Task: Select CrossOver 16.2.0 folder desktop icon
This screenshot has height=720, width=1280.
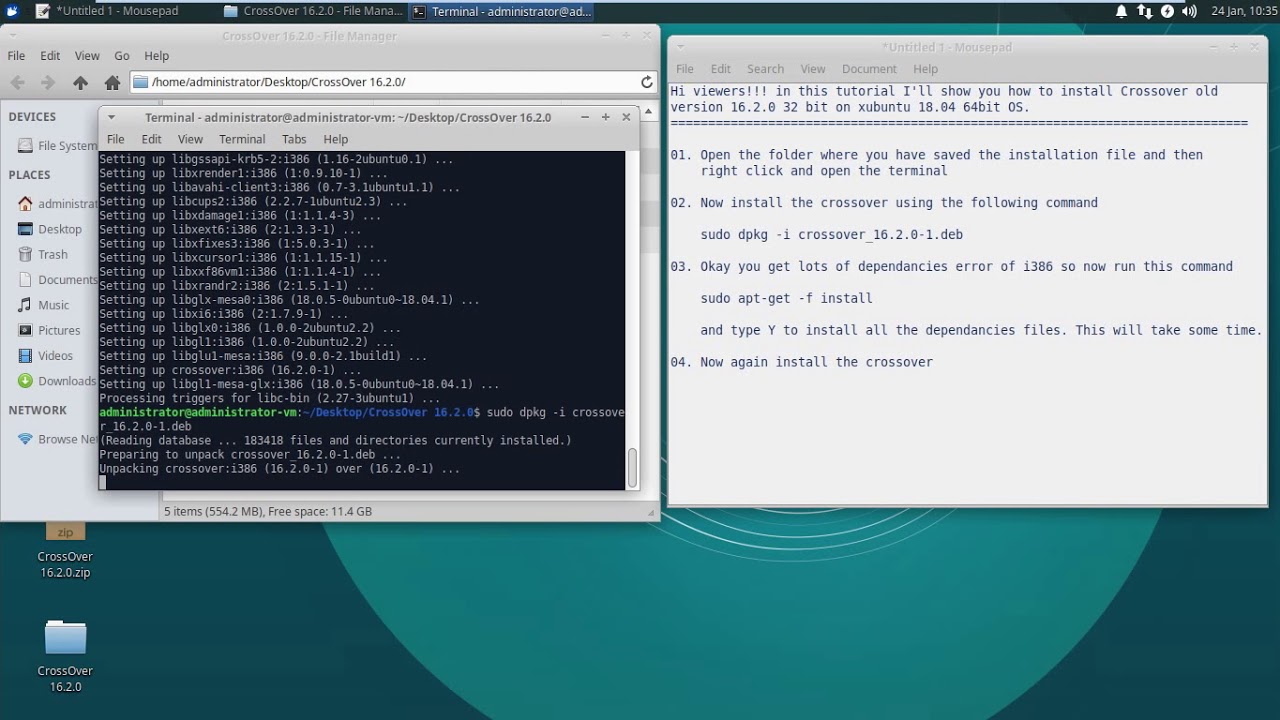Action: 65,656
